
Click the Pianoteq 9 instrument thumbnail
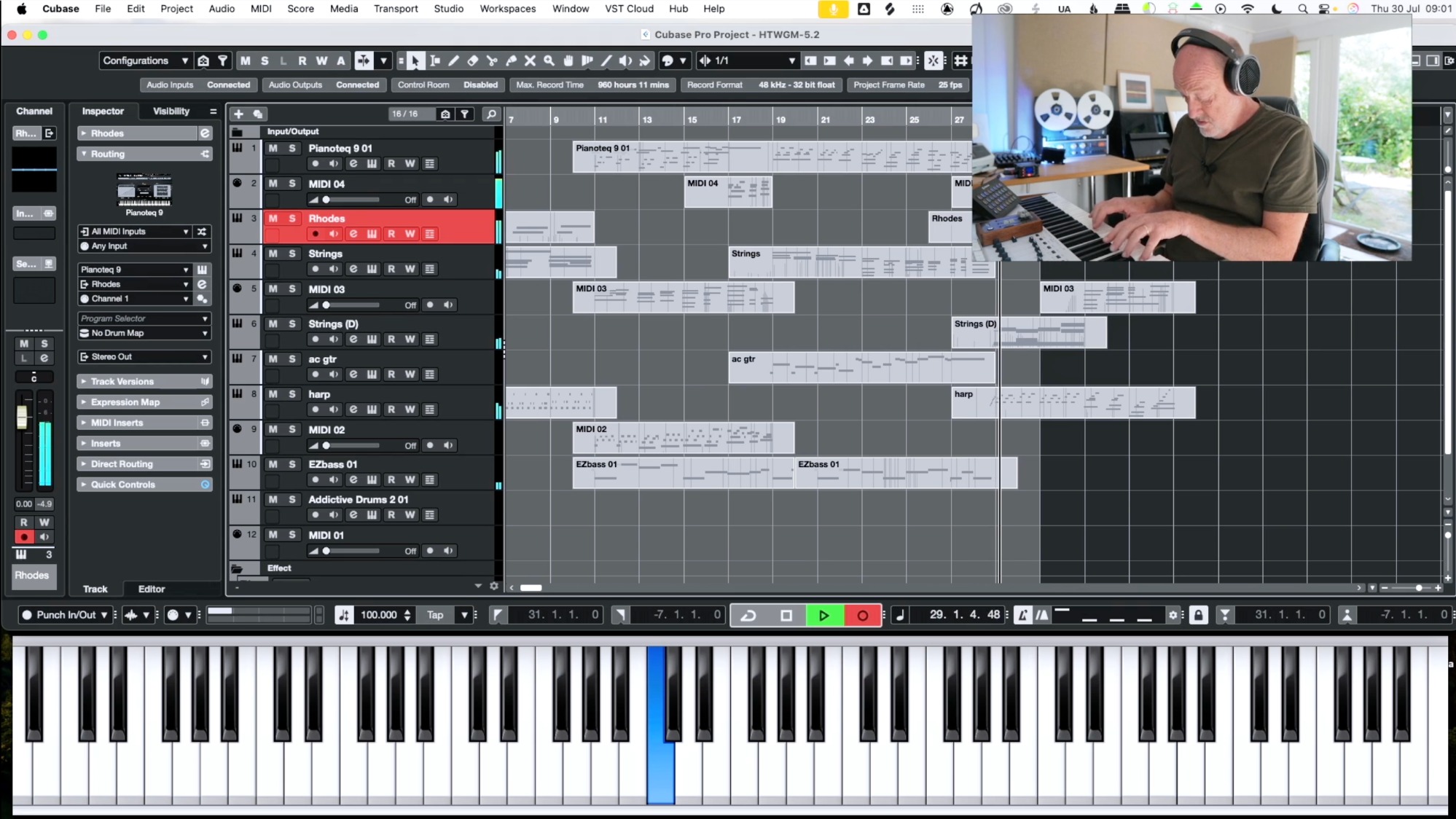[144, 192]
